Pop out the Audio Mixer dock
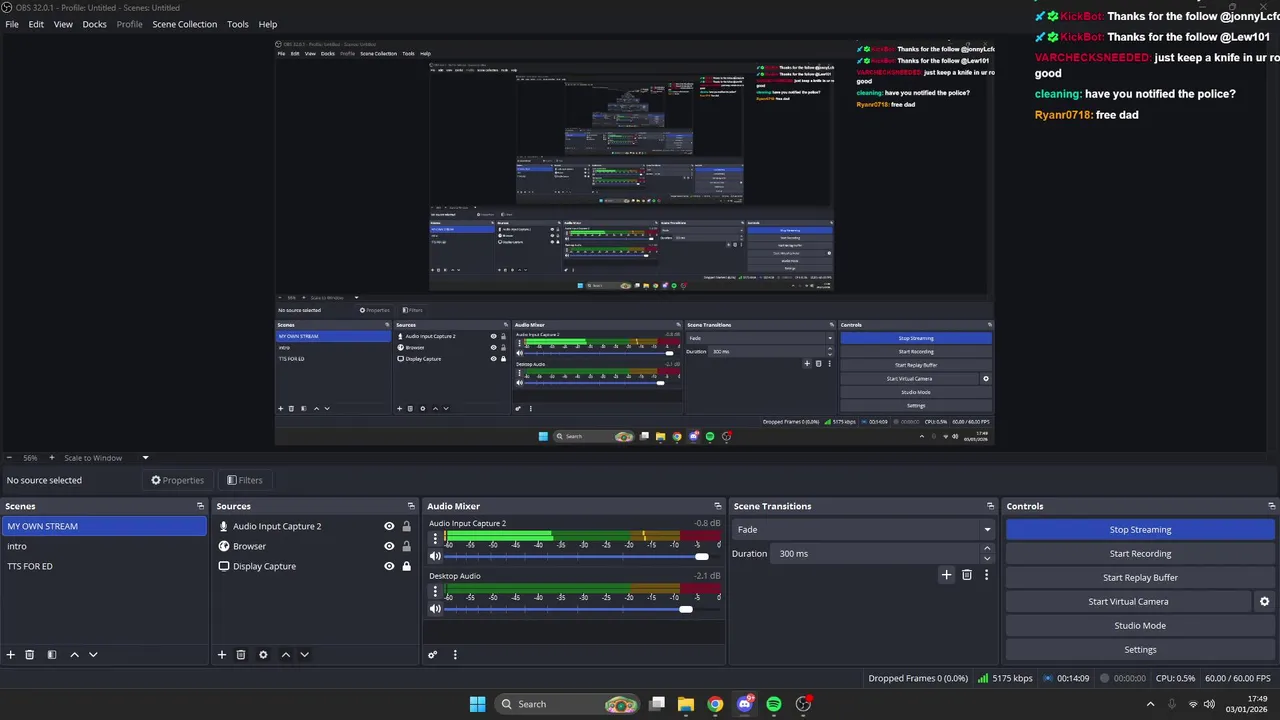Screen dimensions: 1280x720 [717, 506]
